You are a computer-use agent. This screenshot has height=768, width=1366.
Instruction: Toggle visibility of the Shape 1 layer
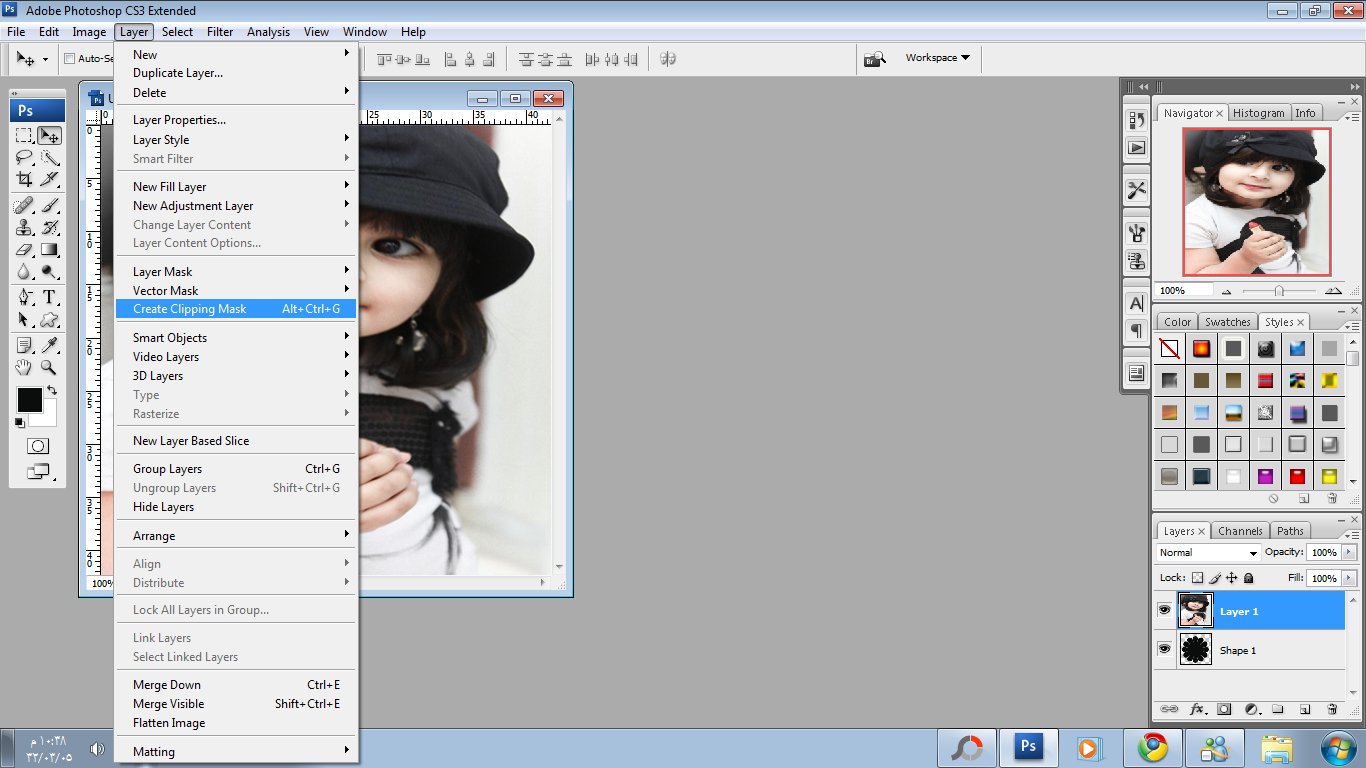click(1164, 650)
